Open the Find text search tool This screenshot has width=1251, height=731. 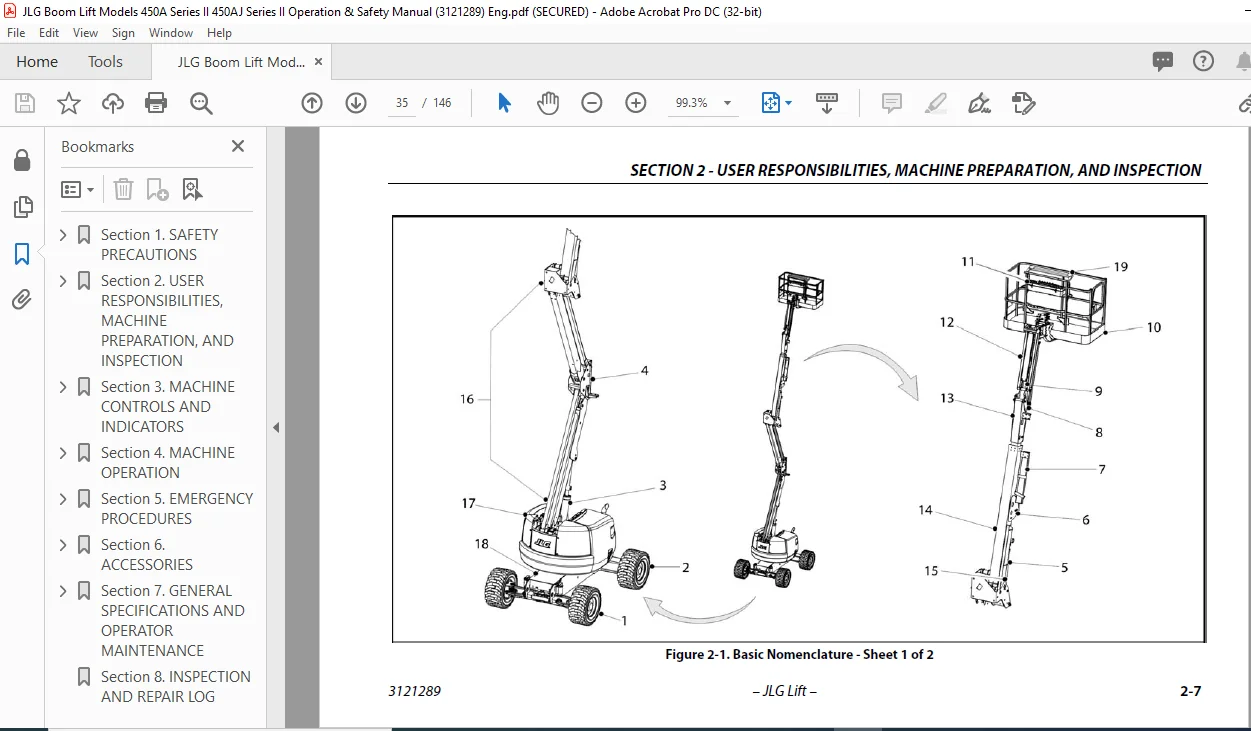pos(201,103)
